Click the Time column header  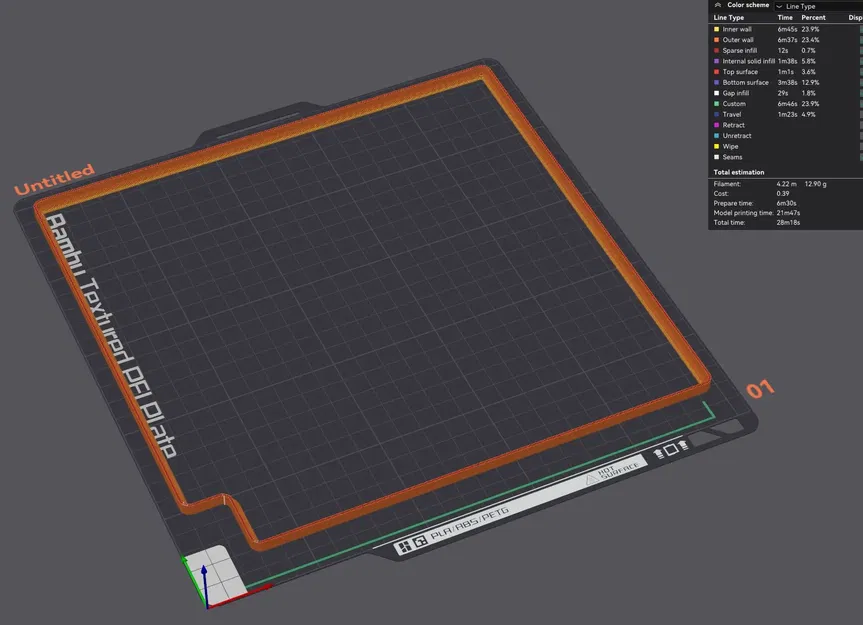pyautogui.click(x=785, y=18)
